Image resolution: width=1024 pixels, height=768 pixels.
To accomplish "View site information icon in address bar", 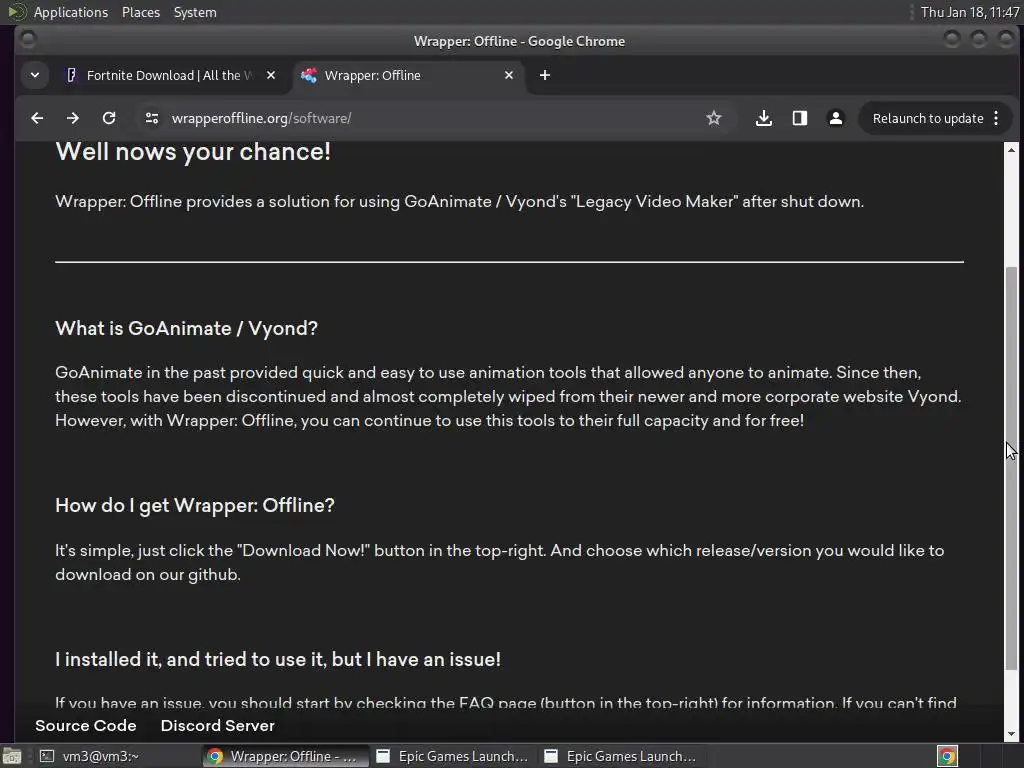I will click(x=152, y=118).
